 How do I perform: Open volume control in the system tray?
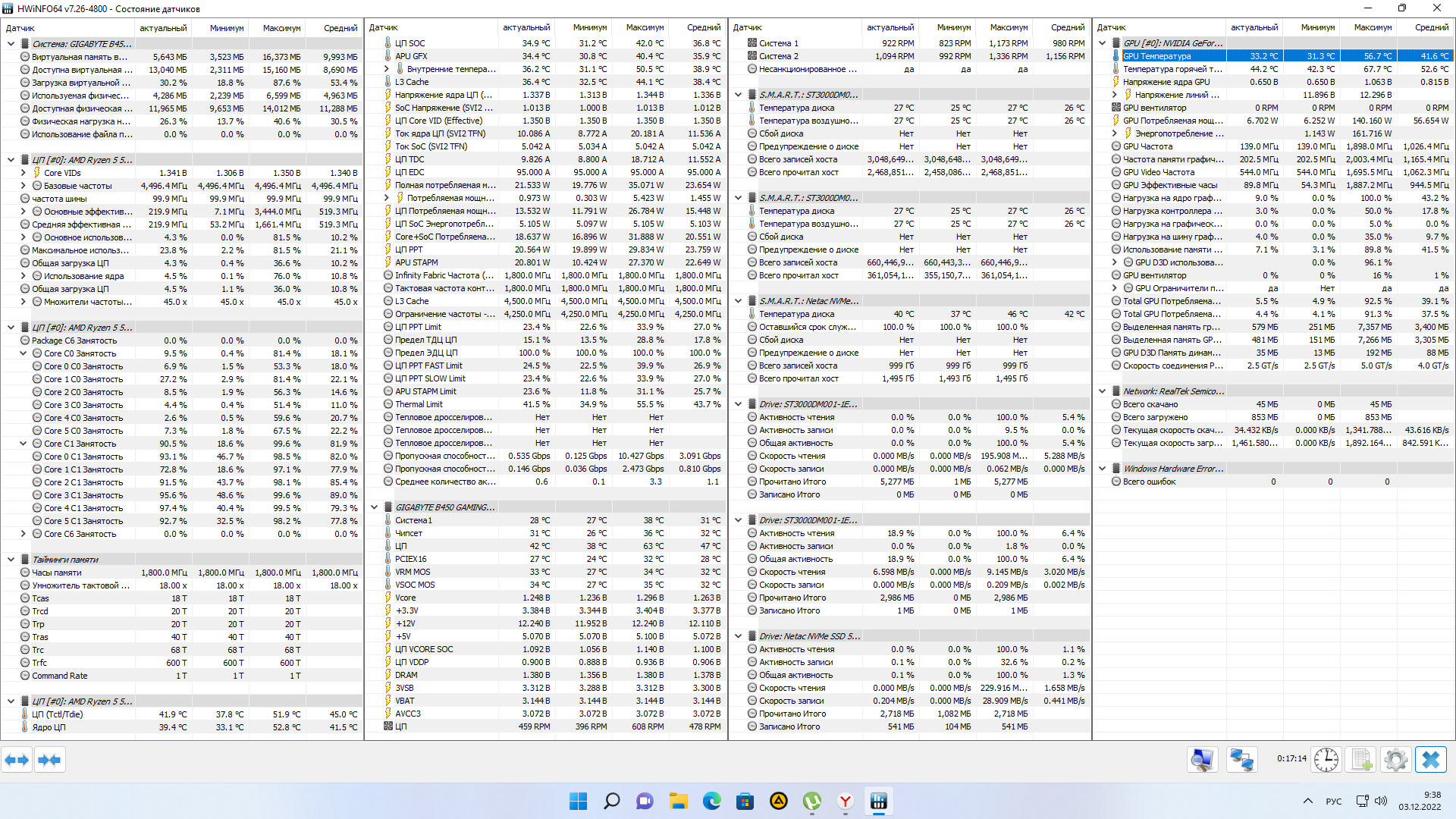point(1381,801)
